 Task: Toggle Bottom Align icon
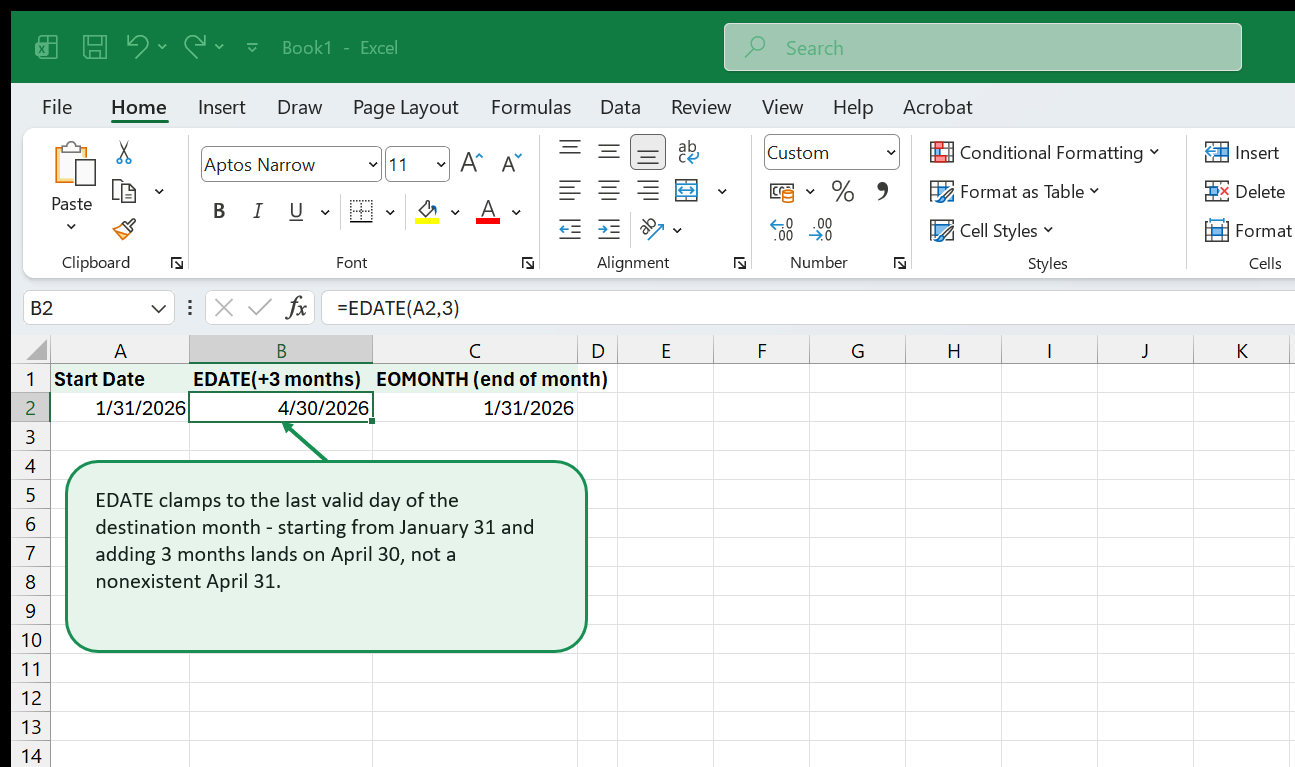point(648,152)
